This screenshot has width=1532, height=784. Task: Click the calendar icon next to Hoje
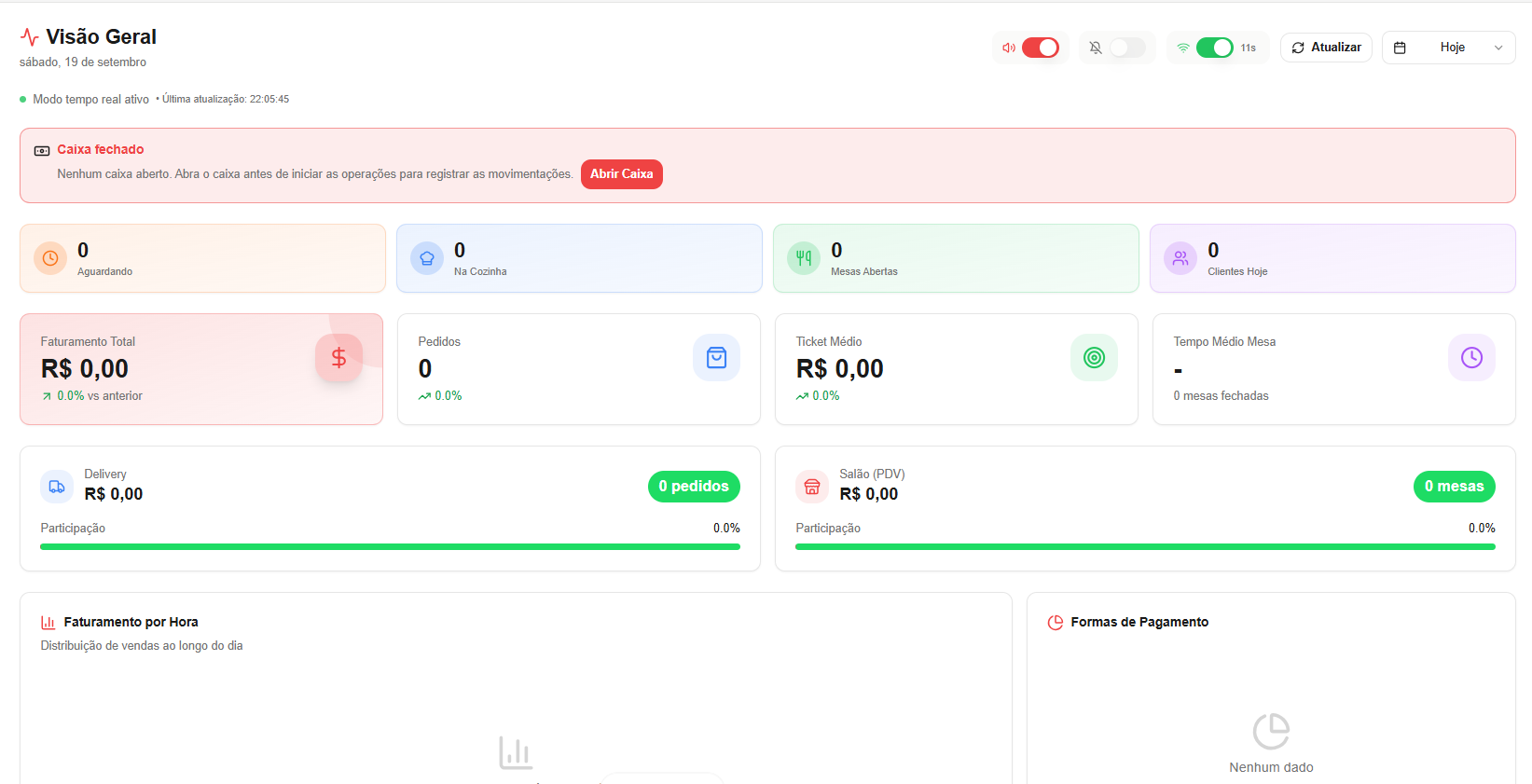coord(1400,48)
